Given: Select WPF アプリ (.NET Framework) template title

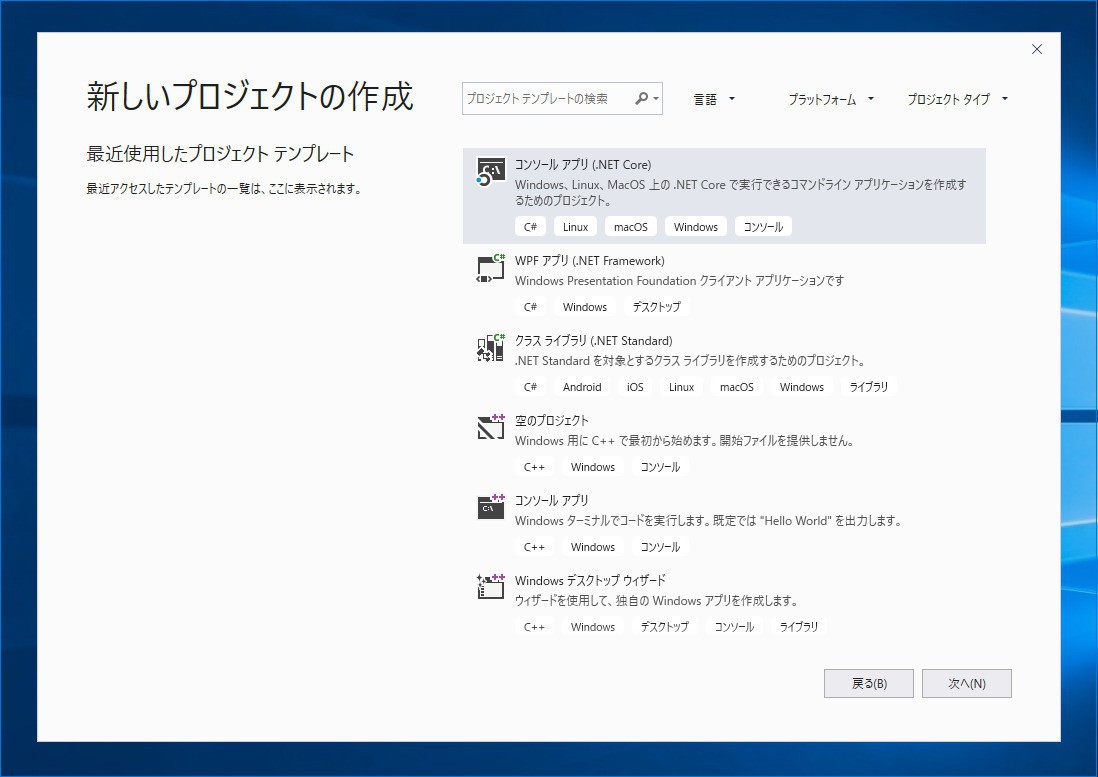Looking at the screenshot, I should pos(590,260).
